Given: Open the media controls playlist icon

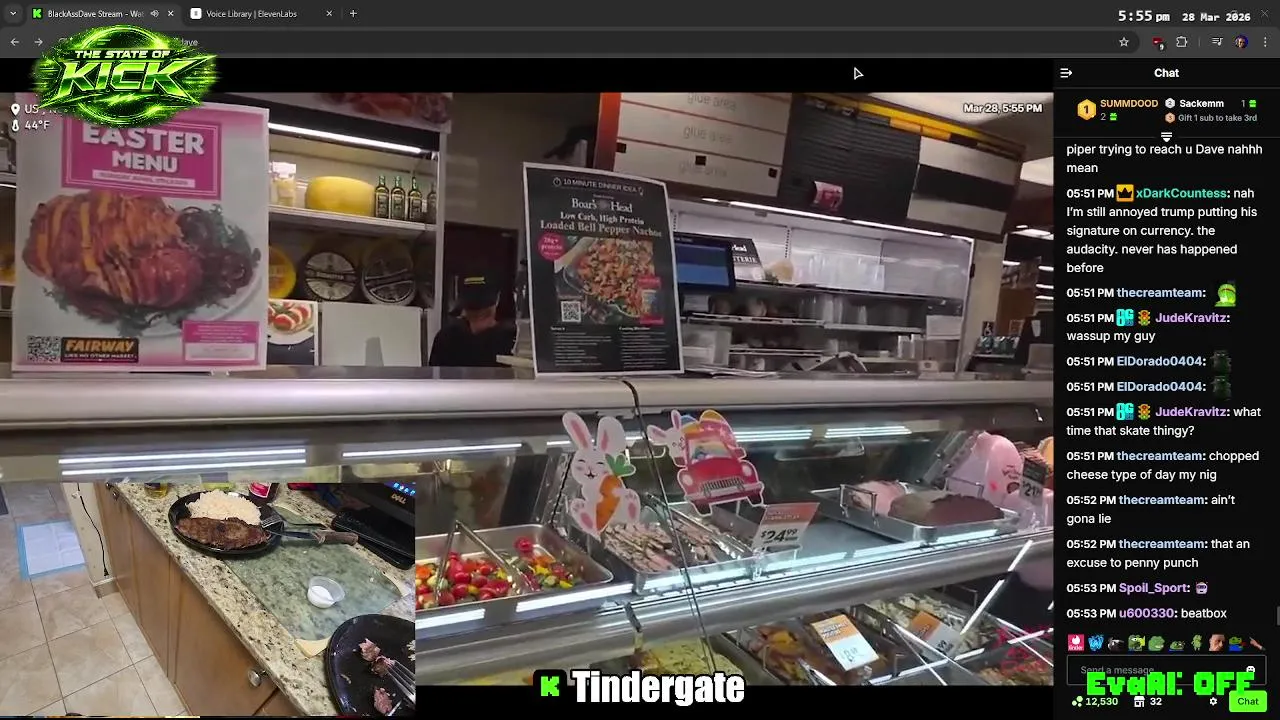Looking at the screenshot, I should coord(1217,42).
